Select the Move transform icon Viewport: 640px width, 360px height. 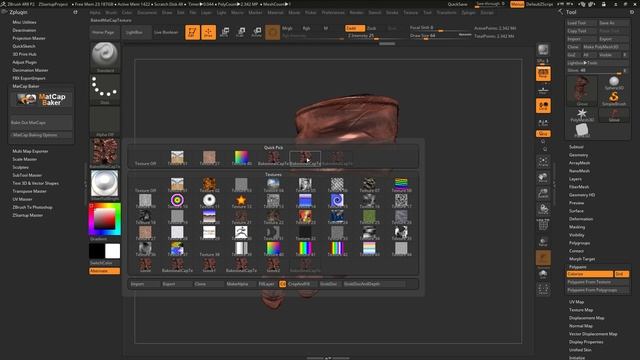[x=224, y=32]
